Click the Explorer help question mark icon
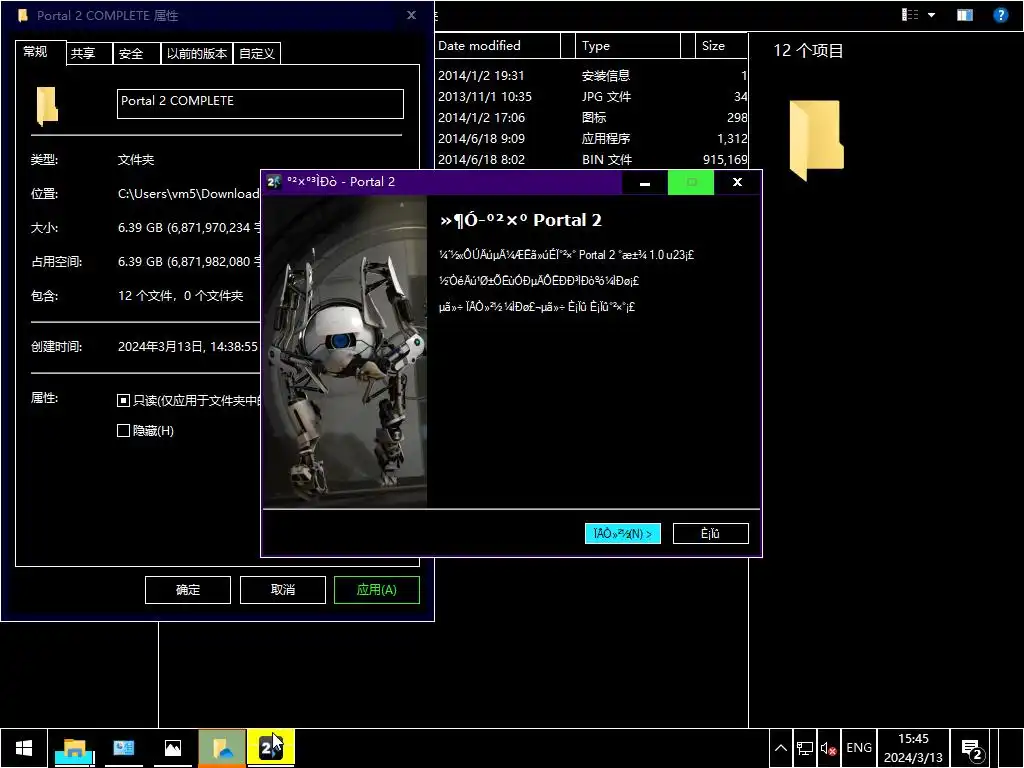1024x768 pixels. coord(1000,15)
